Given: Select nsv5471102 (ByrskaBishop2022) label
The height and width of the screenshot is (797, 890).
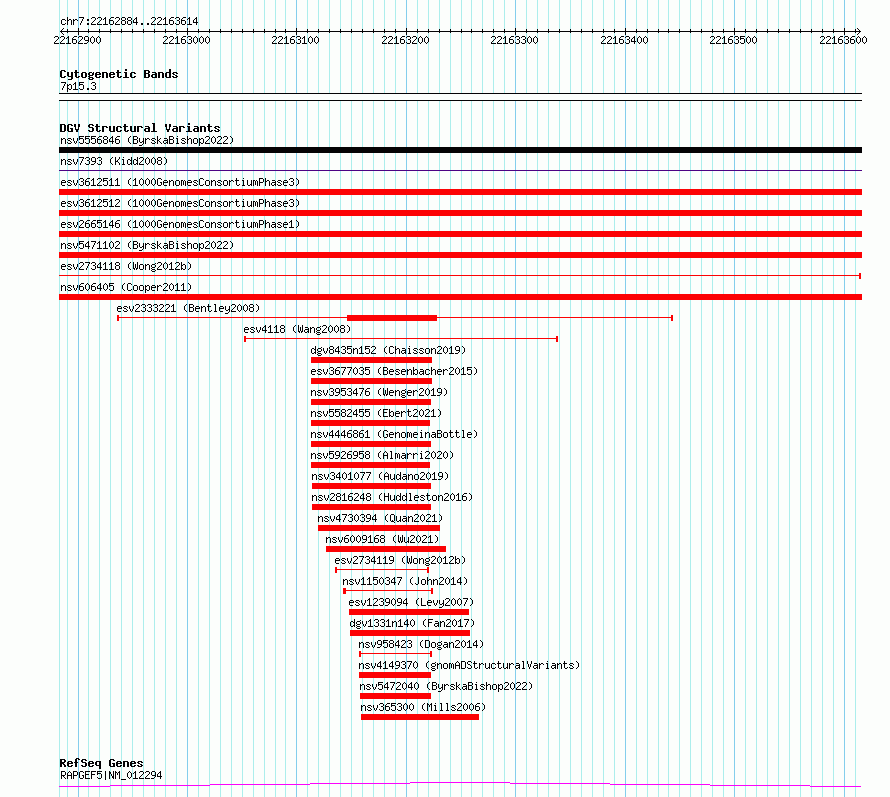Looking at the screenshot, I should click(x=147, y=245).
